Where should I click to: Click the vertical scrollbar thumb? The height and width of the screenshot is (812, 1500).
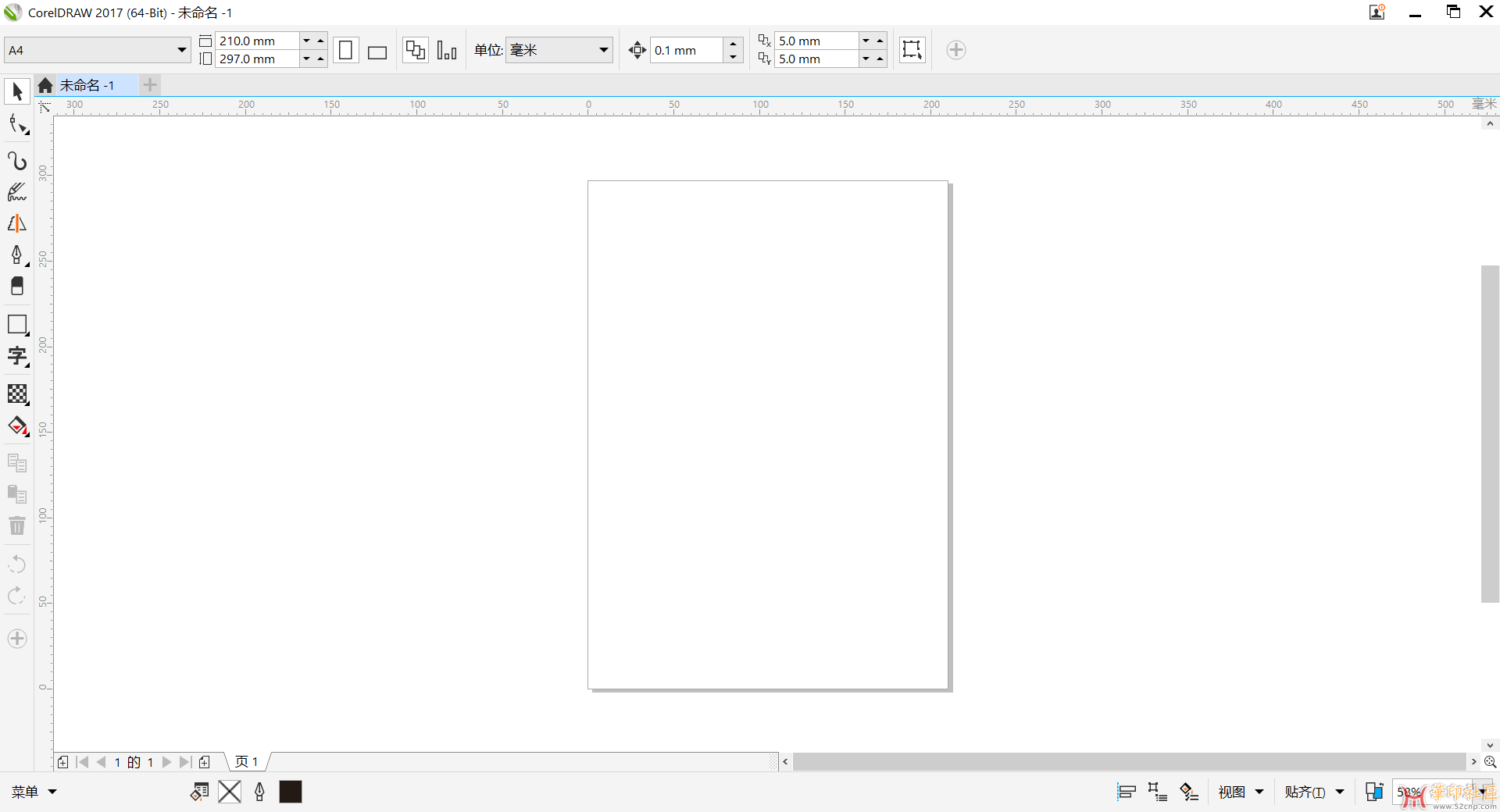(x=1490, y=434)
